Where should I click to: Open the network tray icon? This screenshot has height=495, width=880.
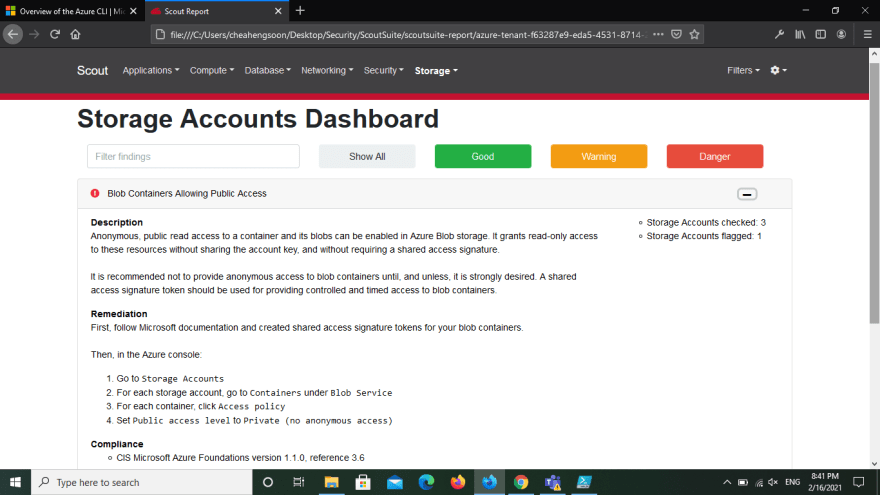coord(759,483)
